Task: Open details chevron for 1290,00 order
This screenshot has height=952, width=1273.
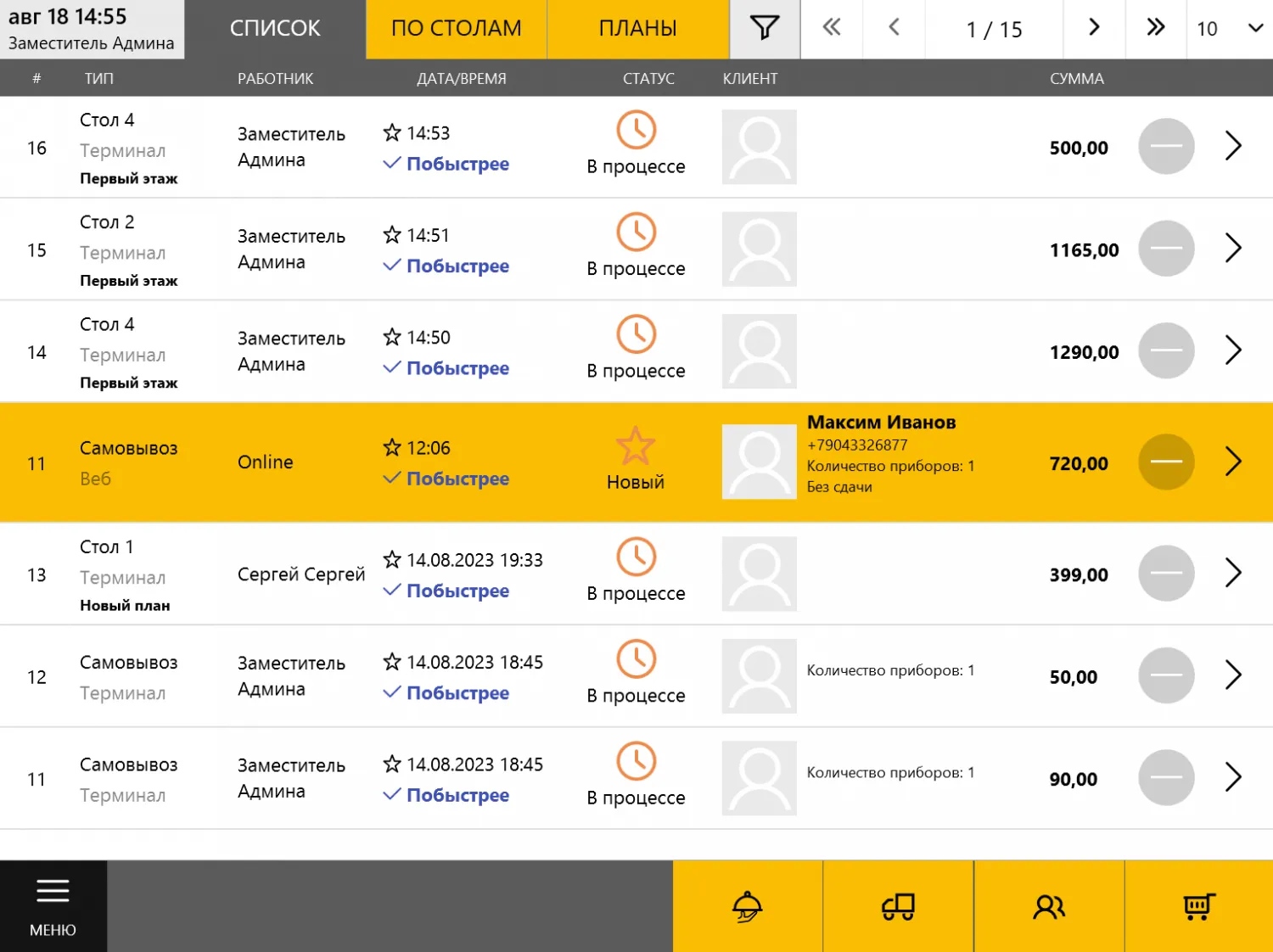Action: [1233, 350]
